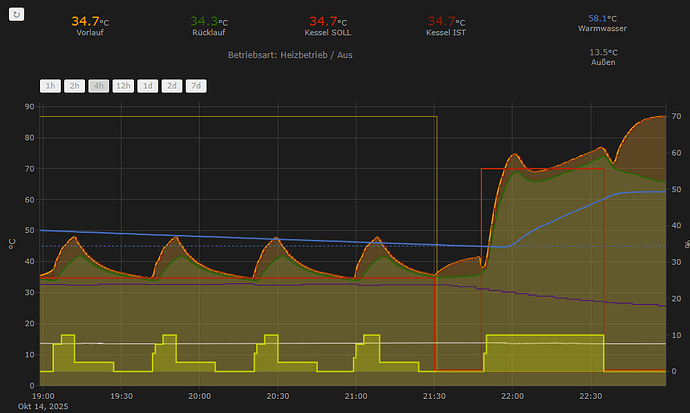Click the Rücklauf temperature reading
Image resolution: width=690 pixels, height=413 pixels.
click(x=209, y=21)
